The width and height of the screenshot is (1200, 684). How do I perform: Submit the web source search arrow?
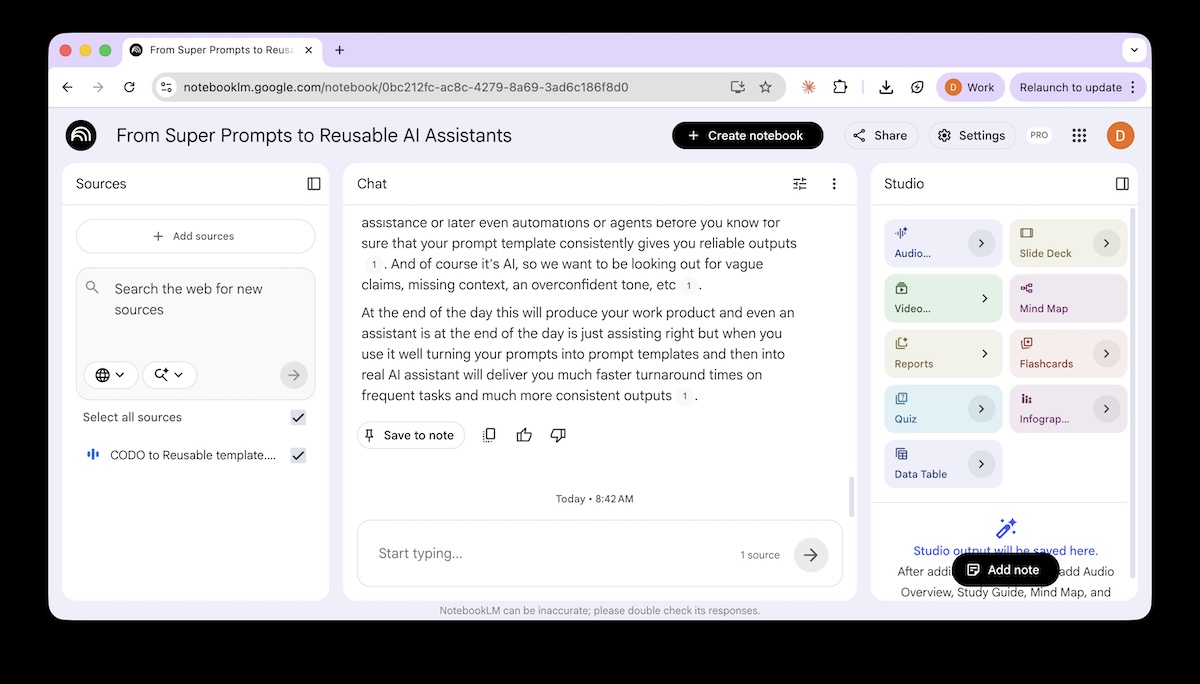294,375
